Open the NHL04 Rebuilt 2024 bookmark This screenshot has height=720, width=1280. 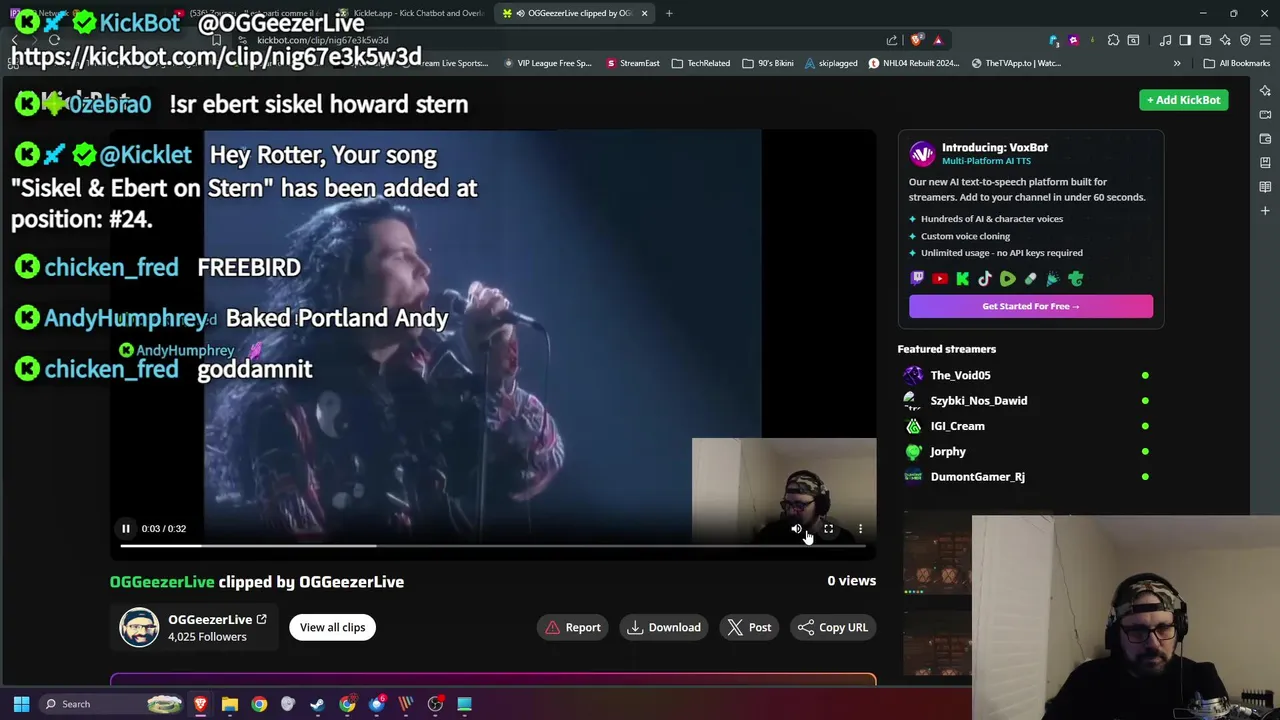(913, 63)
